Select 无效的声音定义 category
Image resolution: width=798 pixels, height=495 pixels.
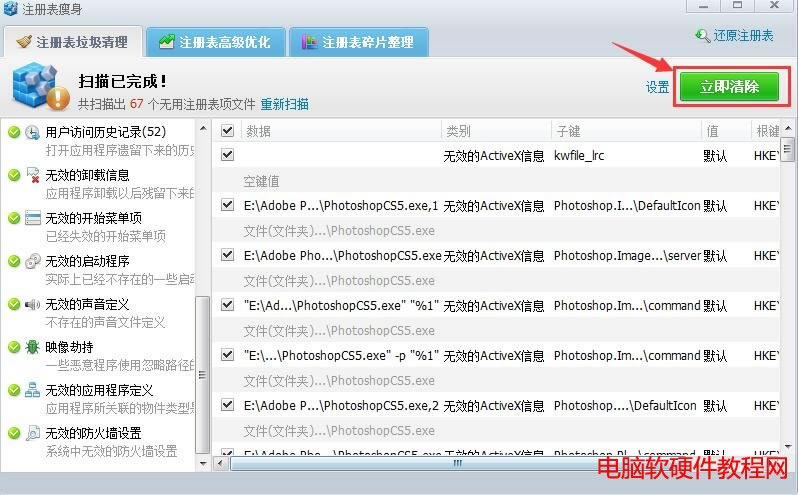tap(87, 304)
